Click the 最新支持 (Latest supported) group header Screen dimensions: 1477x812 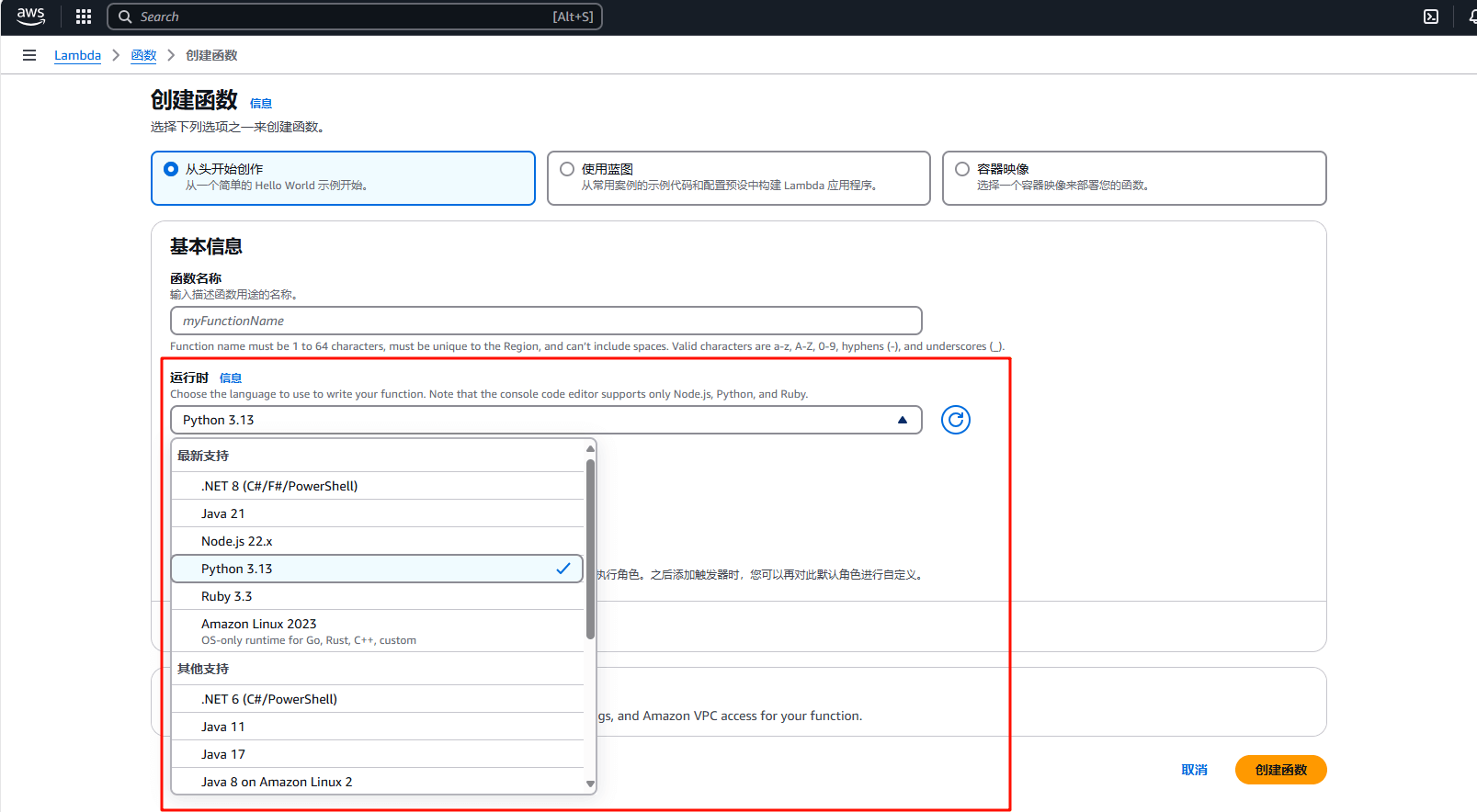[x=203, y=456]
